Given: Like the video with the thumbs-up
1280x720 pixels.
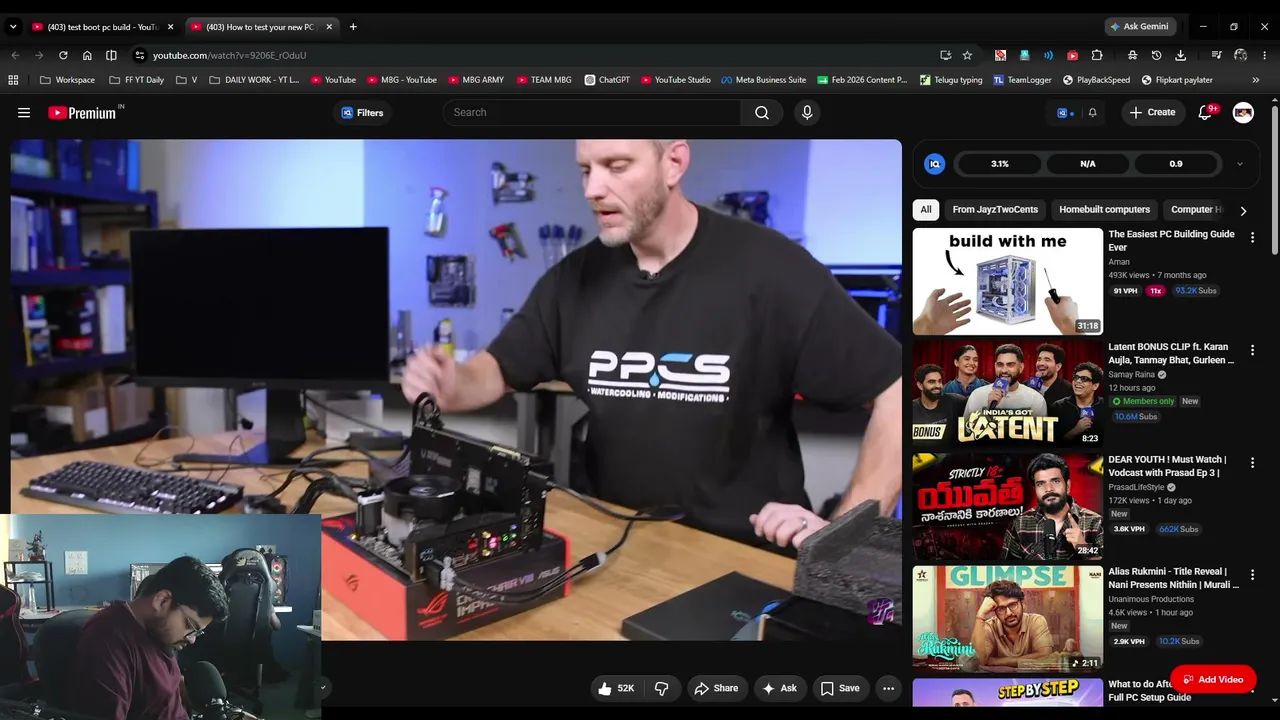Looking at the screenshot, I should coord(616,688).
